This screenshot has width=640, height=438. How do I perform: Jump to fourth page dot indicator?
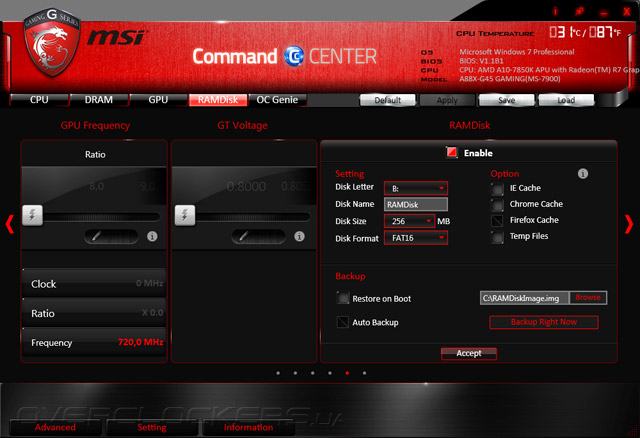(x=330, y=373)
